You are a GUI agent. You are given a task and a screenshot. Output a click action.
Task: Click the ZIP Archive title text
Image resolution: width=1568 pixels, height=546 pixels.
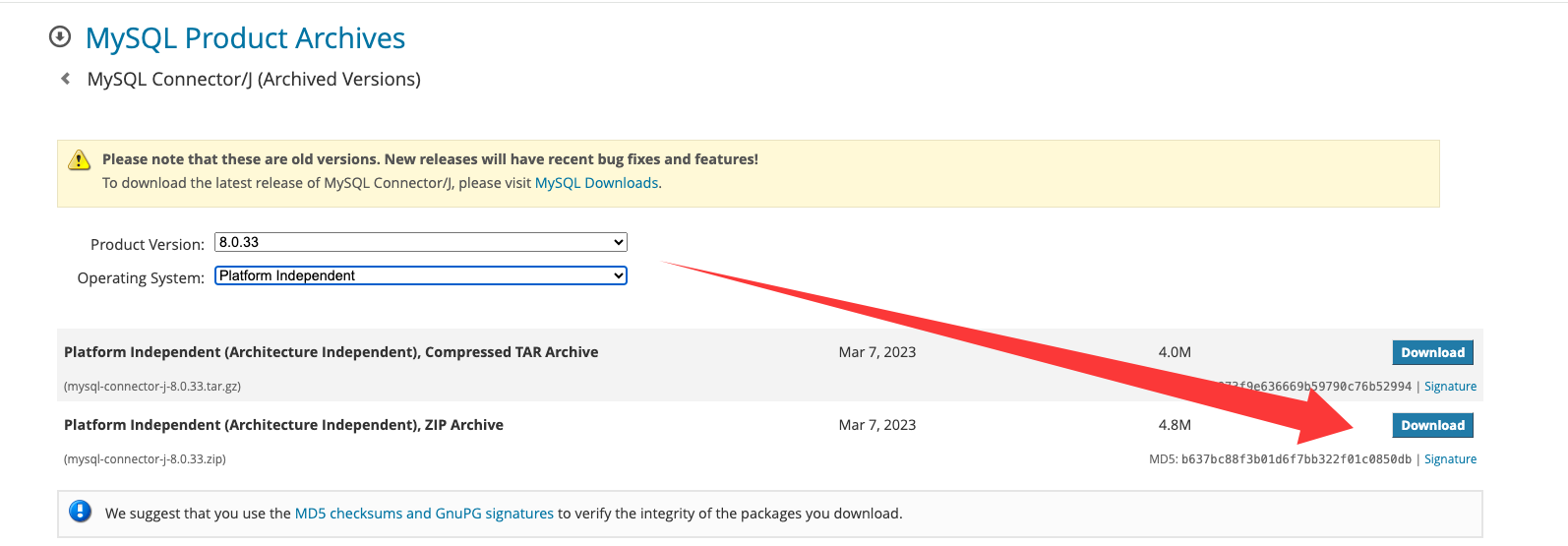[x=283, y=425]
